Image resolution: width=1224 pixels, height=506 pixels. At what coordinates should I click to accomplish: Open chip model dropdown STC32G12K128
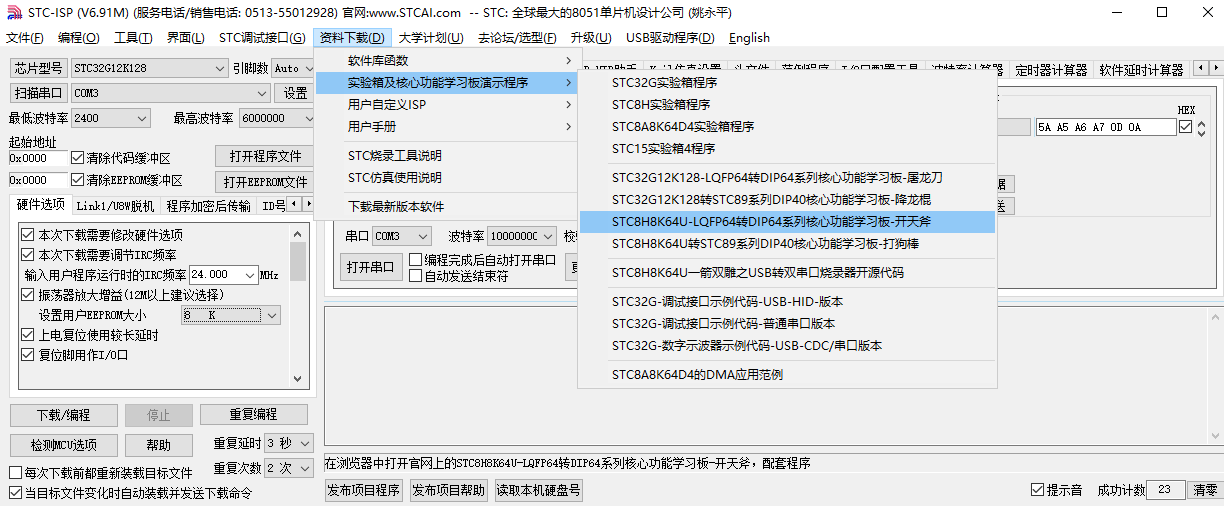pos(148,68)
